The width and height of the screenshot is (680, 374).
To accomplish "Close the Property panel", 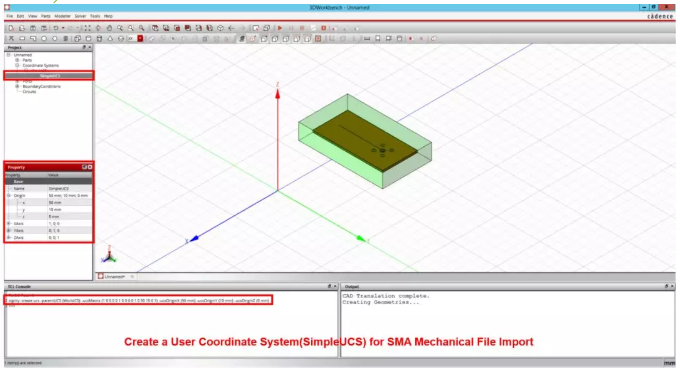I will pos(90,167).
